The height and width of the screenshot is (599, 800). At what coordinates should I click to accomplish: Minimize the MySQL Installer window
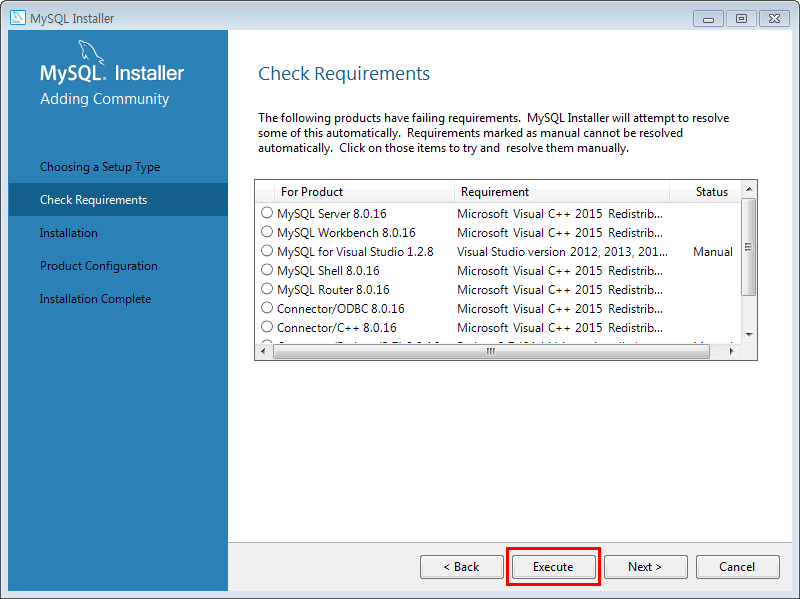coord(708,19)
